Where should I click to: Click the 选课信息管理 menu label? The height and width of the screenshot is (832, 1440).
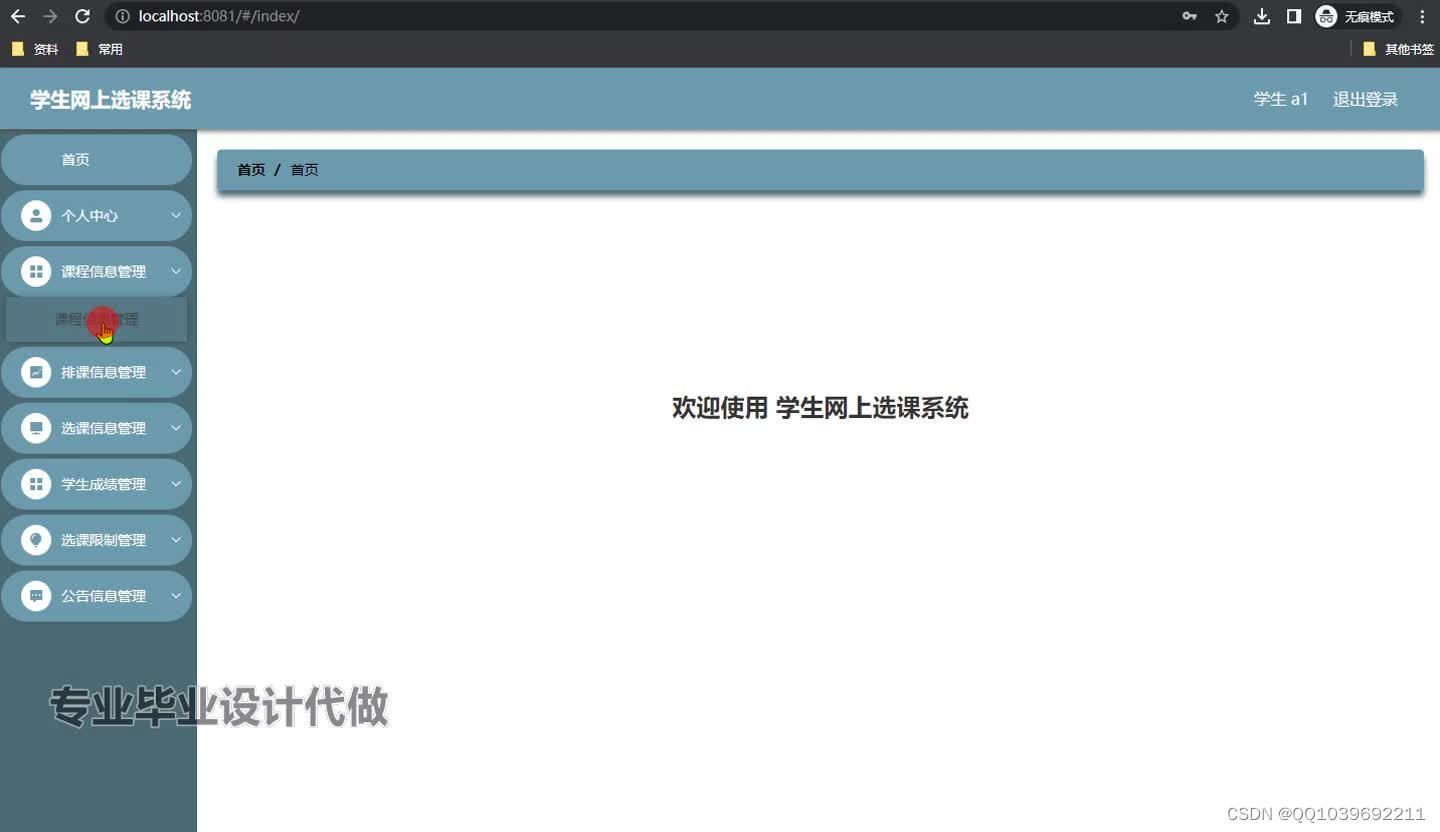click(x=103, y=428)
